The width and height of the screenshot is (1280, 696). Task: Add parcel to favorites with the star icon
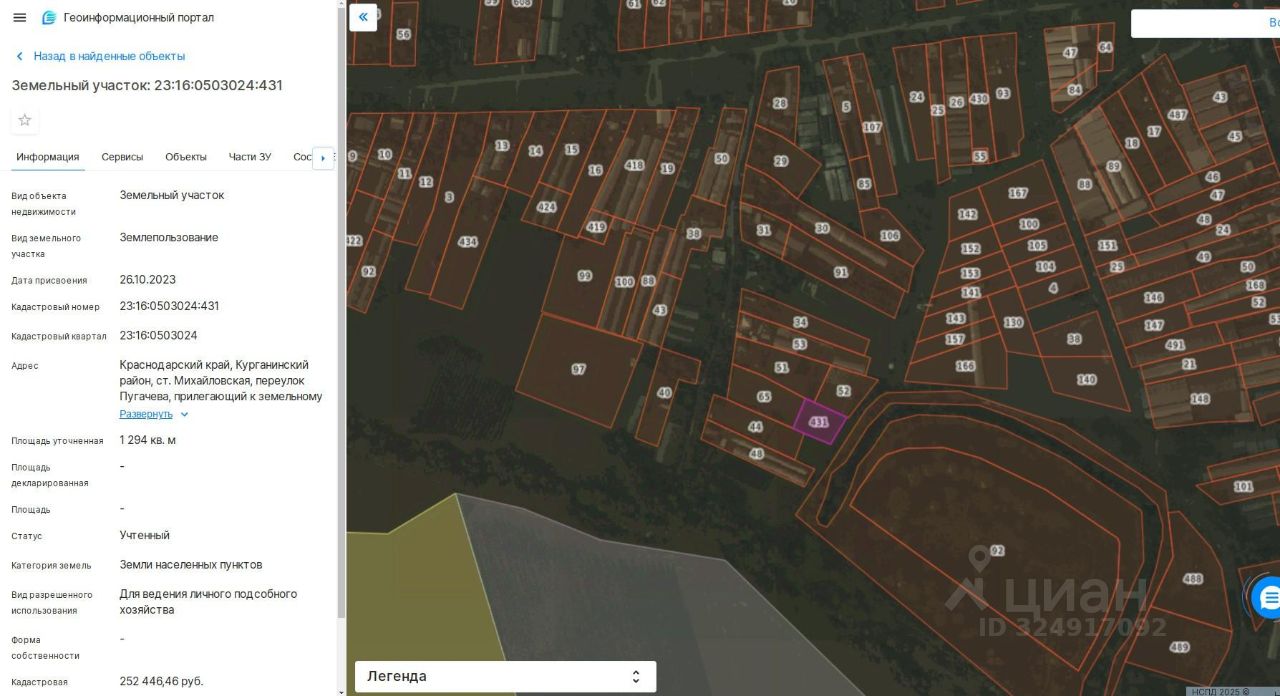tap(25, 120)
